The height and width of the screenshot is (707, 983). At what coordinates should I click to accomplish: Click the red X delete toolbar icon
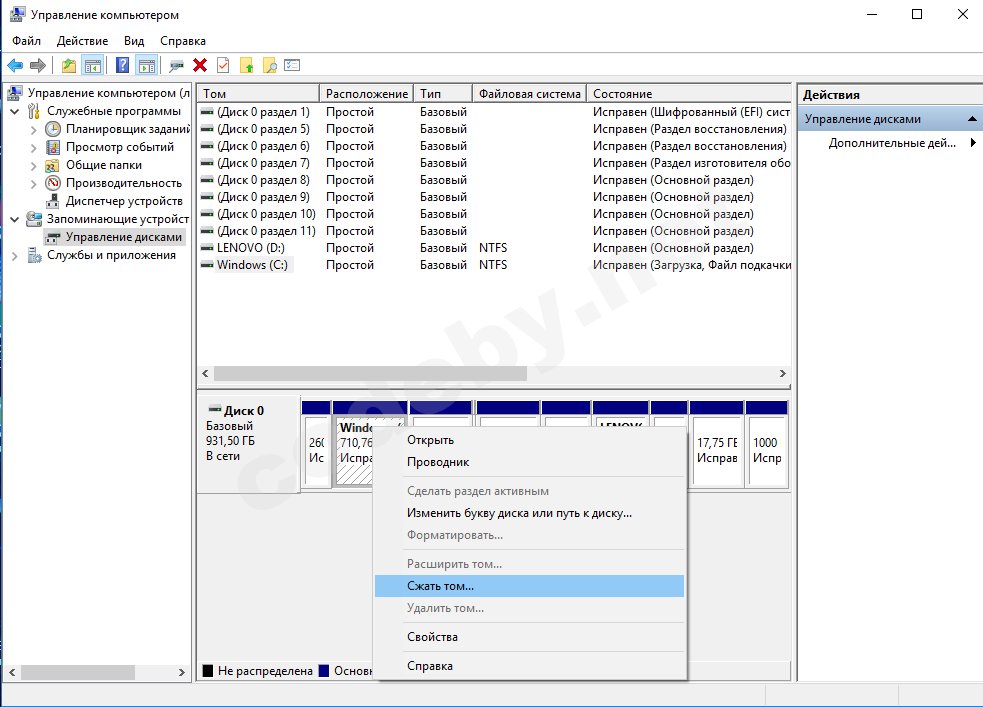(200, 65)
